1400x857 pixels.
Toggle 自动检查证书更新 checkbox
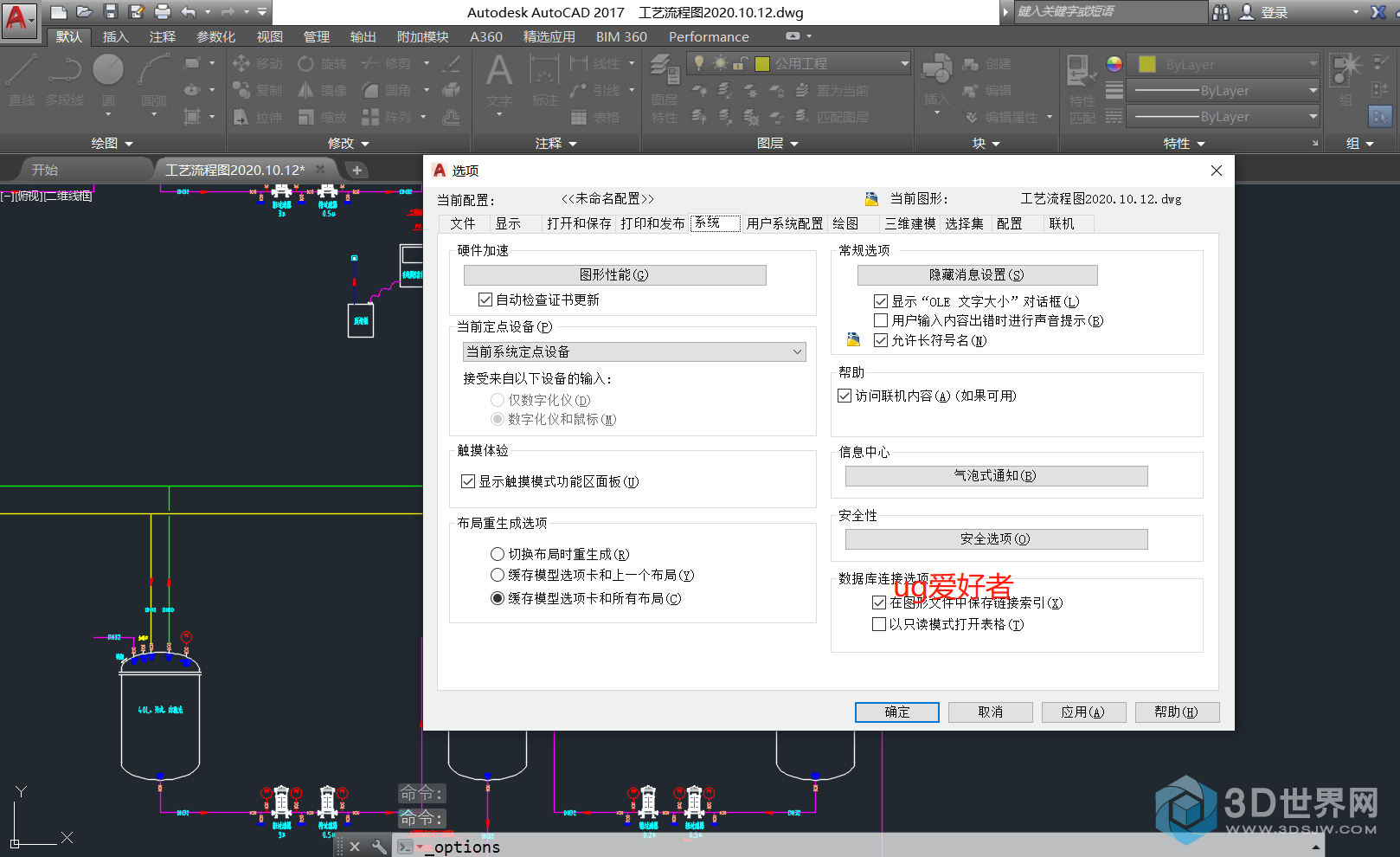[485, 300]
